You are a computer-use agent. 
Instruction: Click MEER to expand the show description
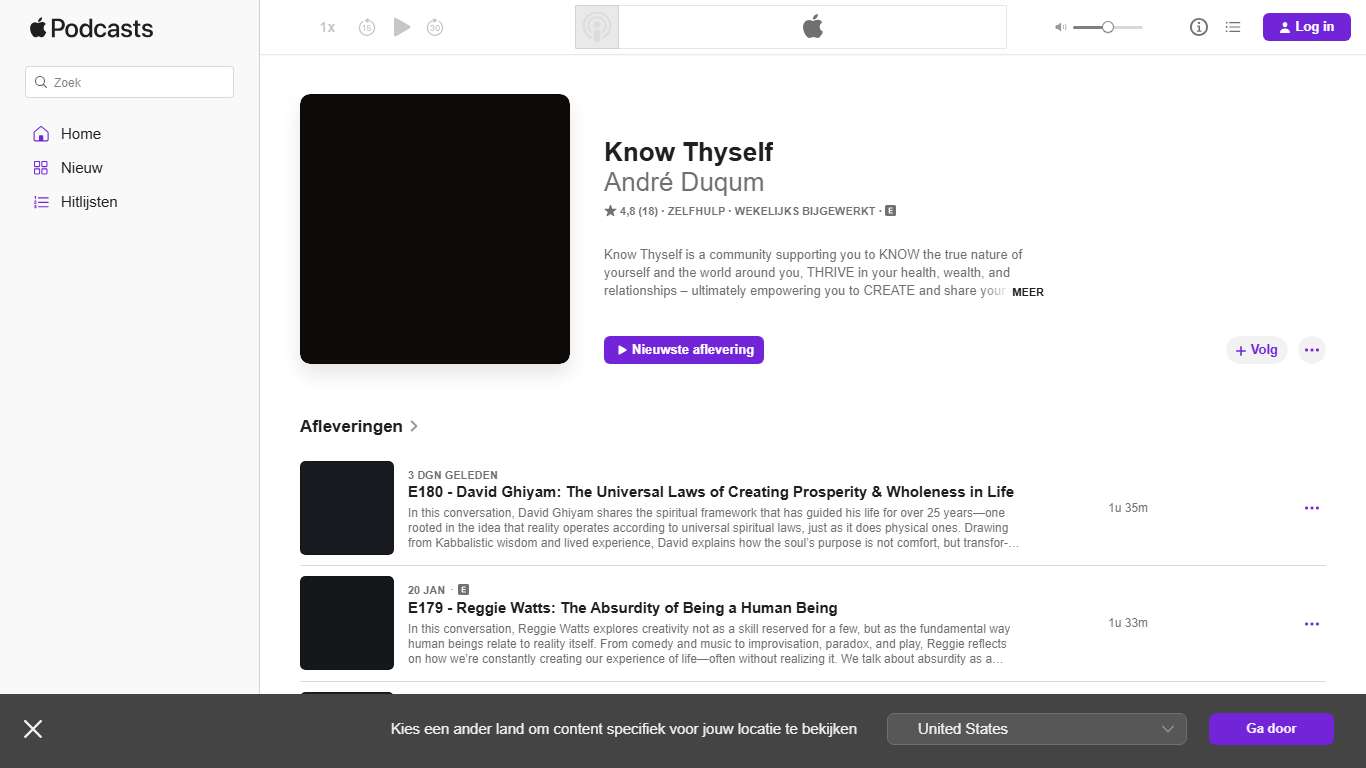click(1028, 292)
